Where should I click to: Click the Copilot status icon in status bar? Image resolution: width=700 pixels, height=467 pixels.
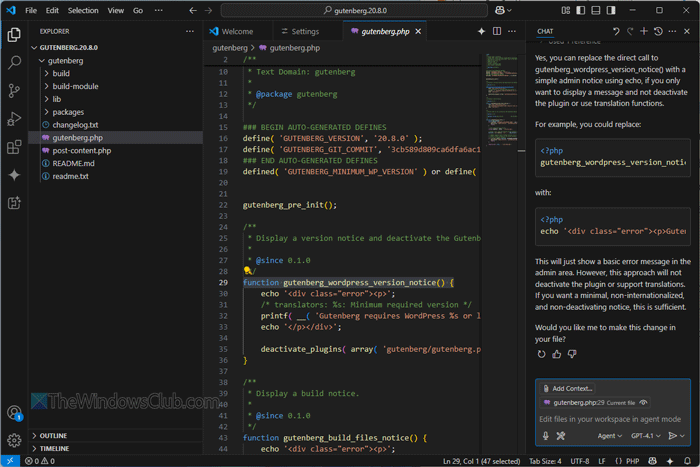point(652,461)
